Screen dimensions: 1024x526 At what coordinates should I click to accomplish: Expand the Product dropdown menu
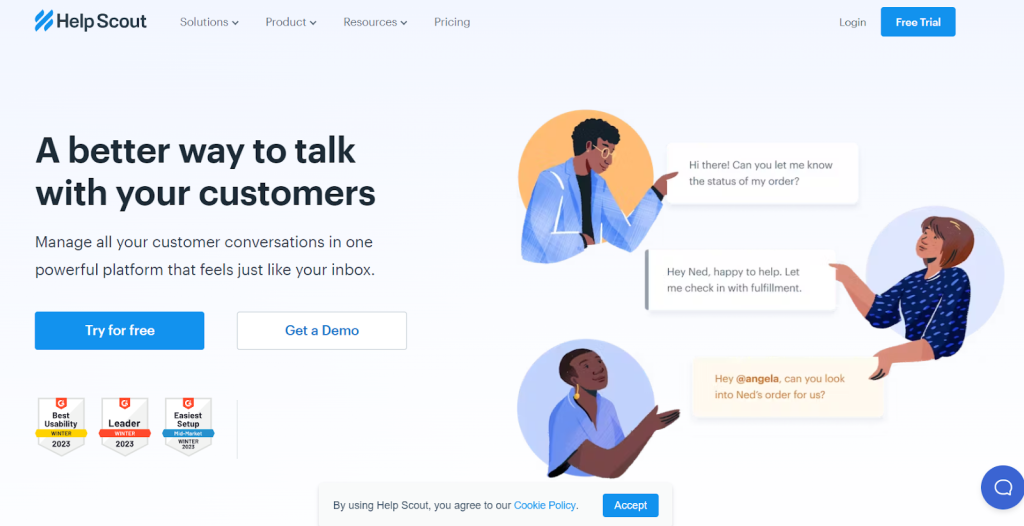(x=291, y=22)
